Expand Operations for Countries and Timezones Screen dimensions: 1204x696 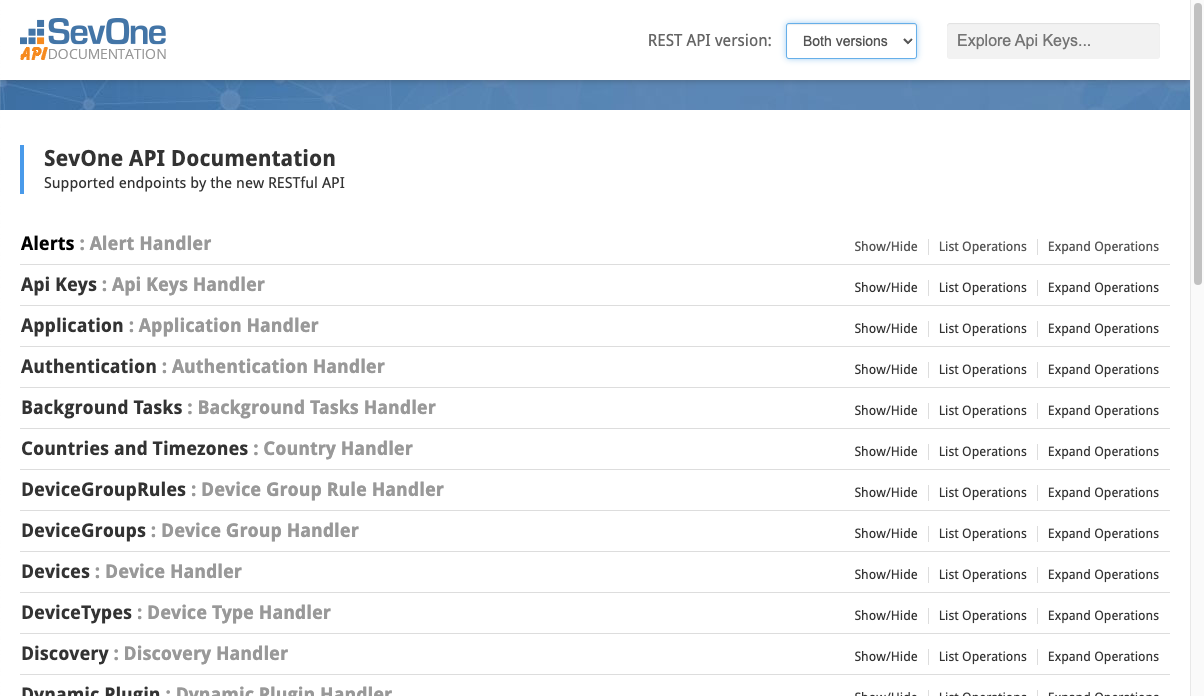[1103, 451]
